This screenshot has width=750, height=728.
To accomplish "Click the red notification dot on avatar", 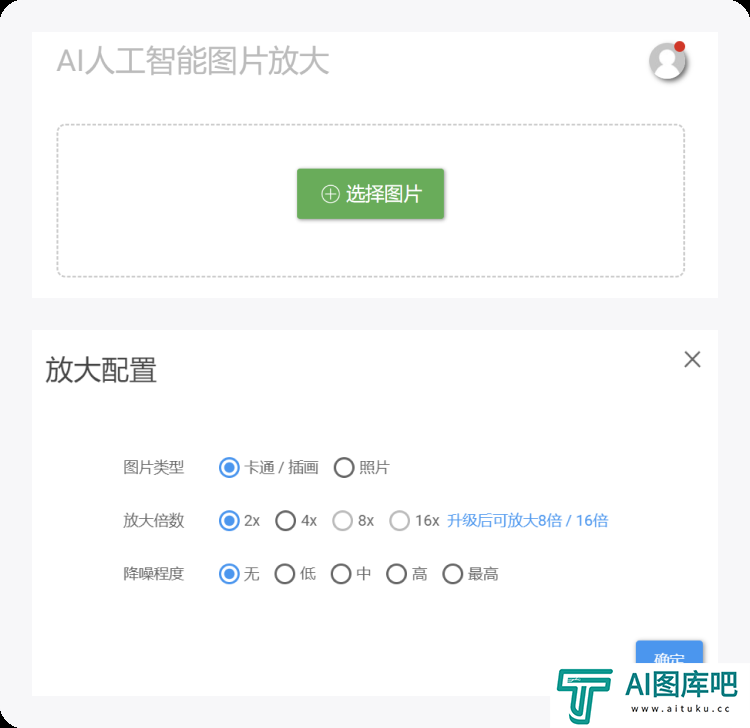I will click(x=679, y=46).
